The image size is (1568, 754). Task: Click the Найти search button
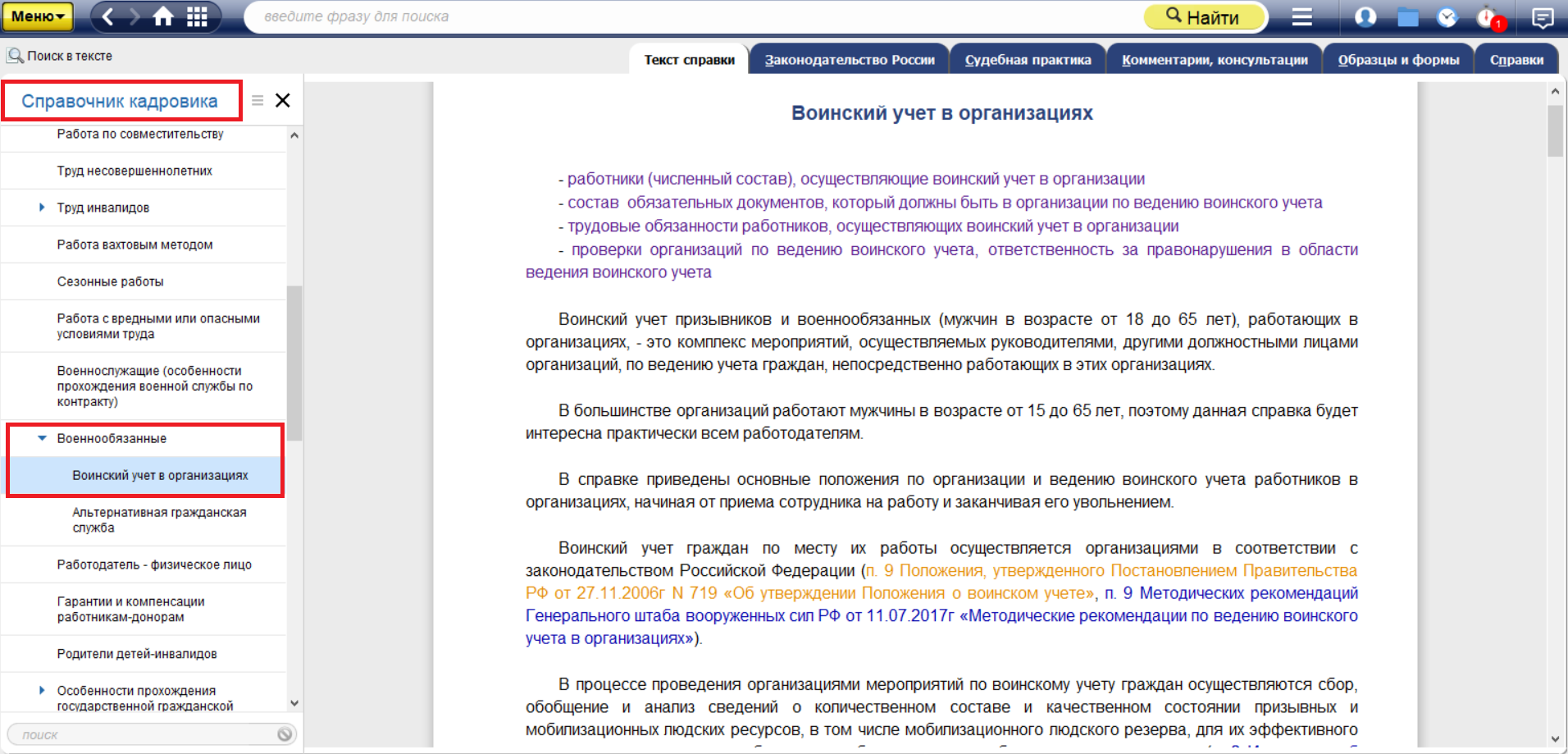pyautogui.click(x=1204, y=16)
